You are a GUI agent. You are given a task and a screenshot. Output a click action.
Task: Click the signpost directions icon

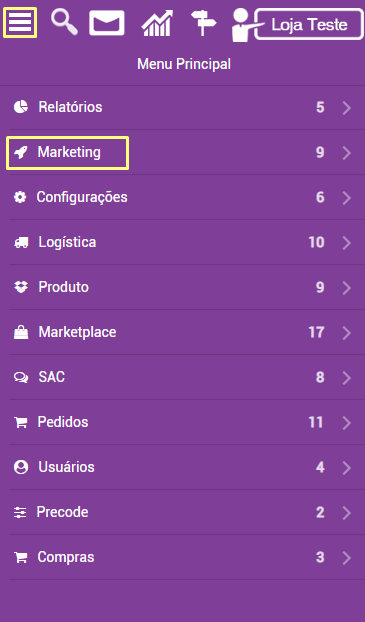pyautogui.click(x=203, y=23)
